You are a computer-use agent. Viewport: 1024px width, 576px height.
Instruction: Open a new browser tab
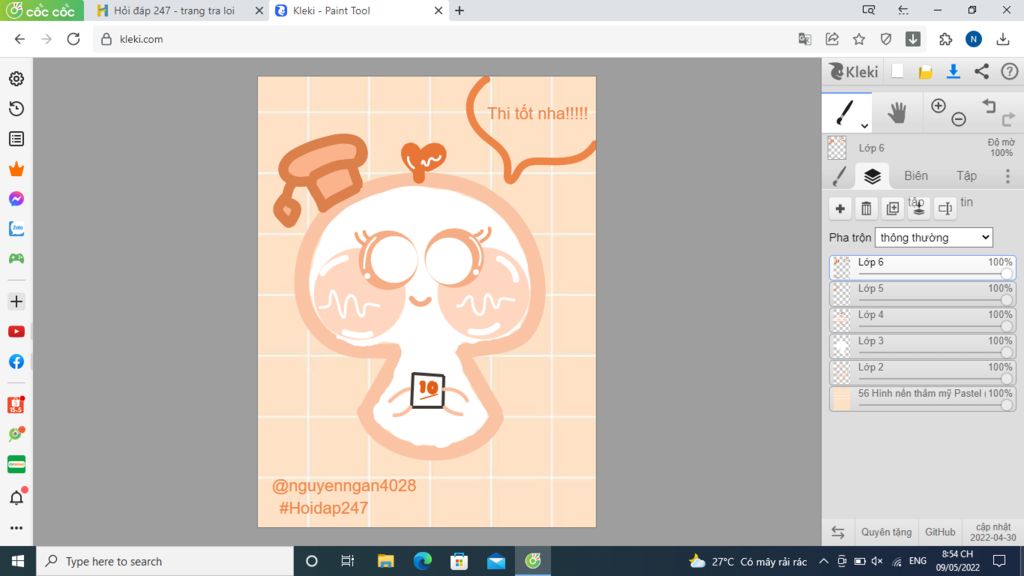[460, 10]
